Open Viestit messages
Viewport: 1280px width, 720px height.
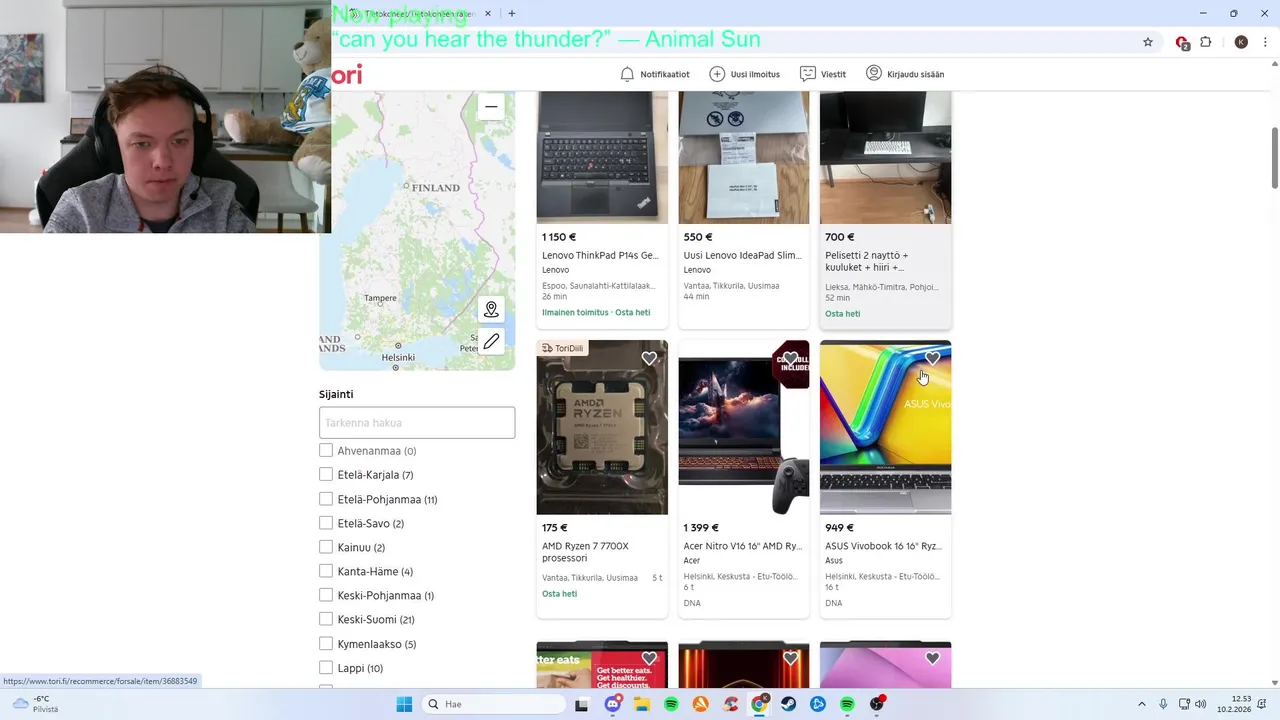tap(823, 74)
